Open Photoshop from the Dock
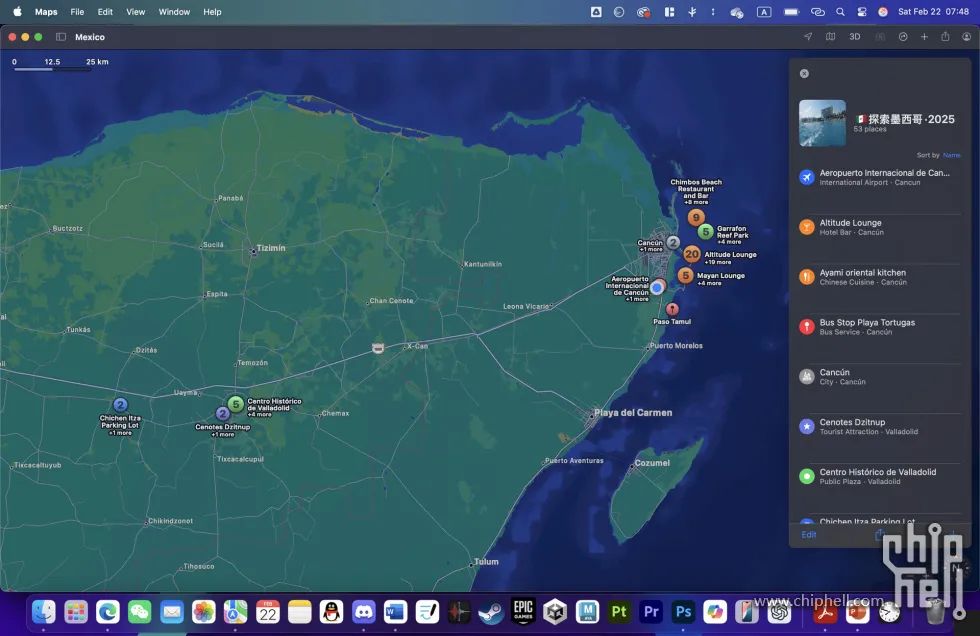 683,612
